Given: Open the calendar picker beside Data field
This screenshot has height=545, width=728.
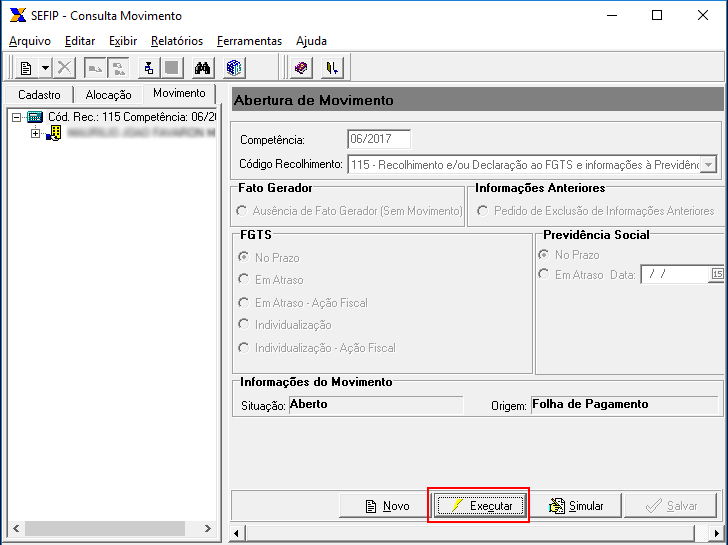Looking at the screenshot, I should [x=717, y=274].
